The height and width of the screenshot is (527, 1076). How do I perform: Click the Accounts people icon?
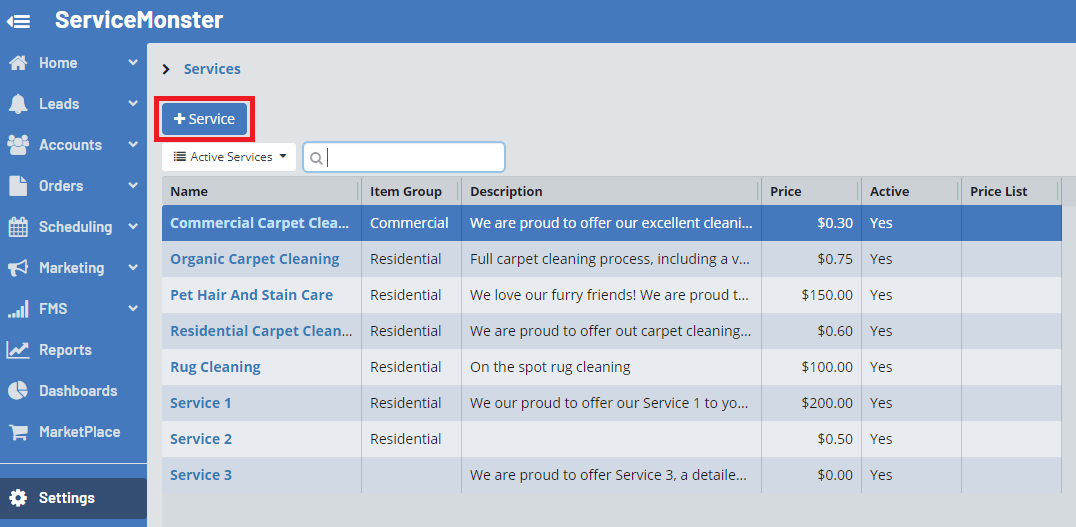[18, 145]
